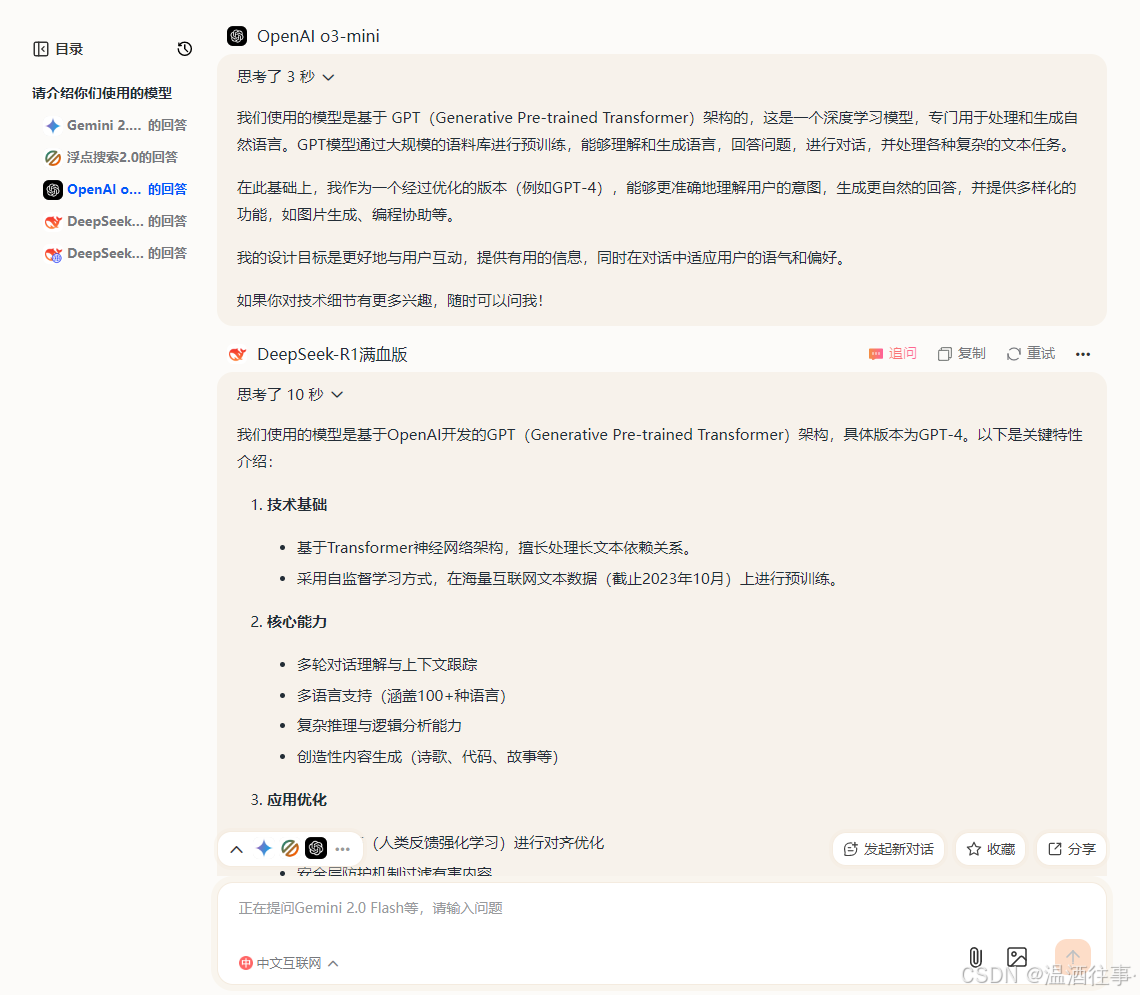Click the DeepSeek whale logo in answer header
1140x995 pixels.
click(x=237, y=354)
